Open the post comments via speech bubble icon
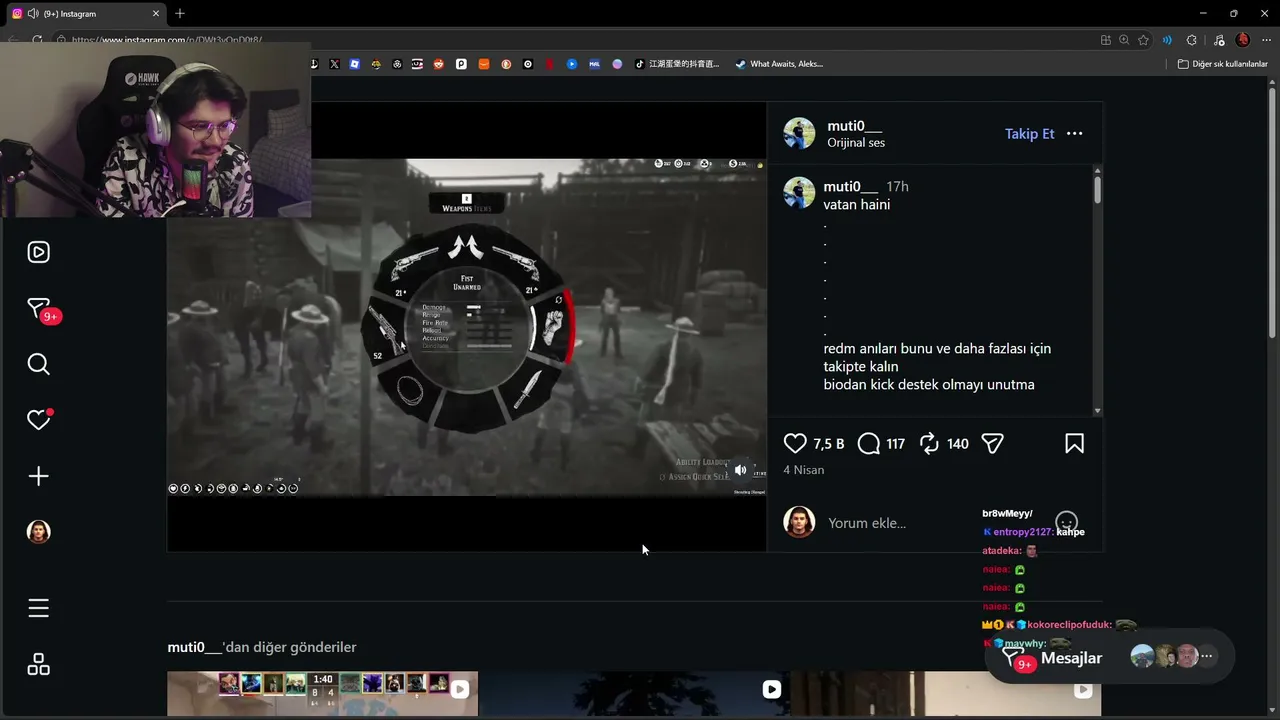1280x720 pixels. (x=869, y=443)
